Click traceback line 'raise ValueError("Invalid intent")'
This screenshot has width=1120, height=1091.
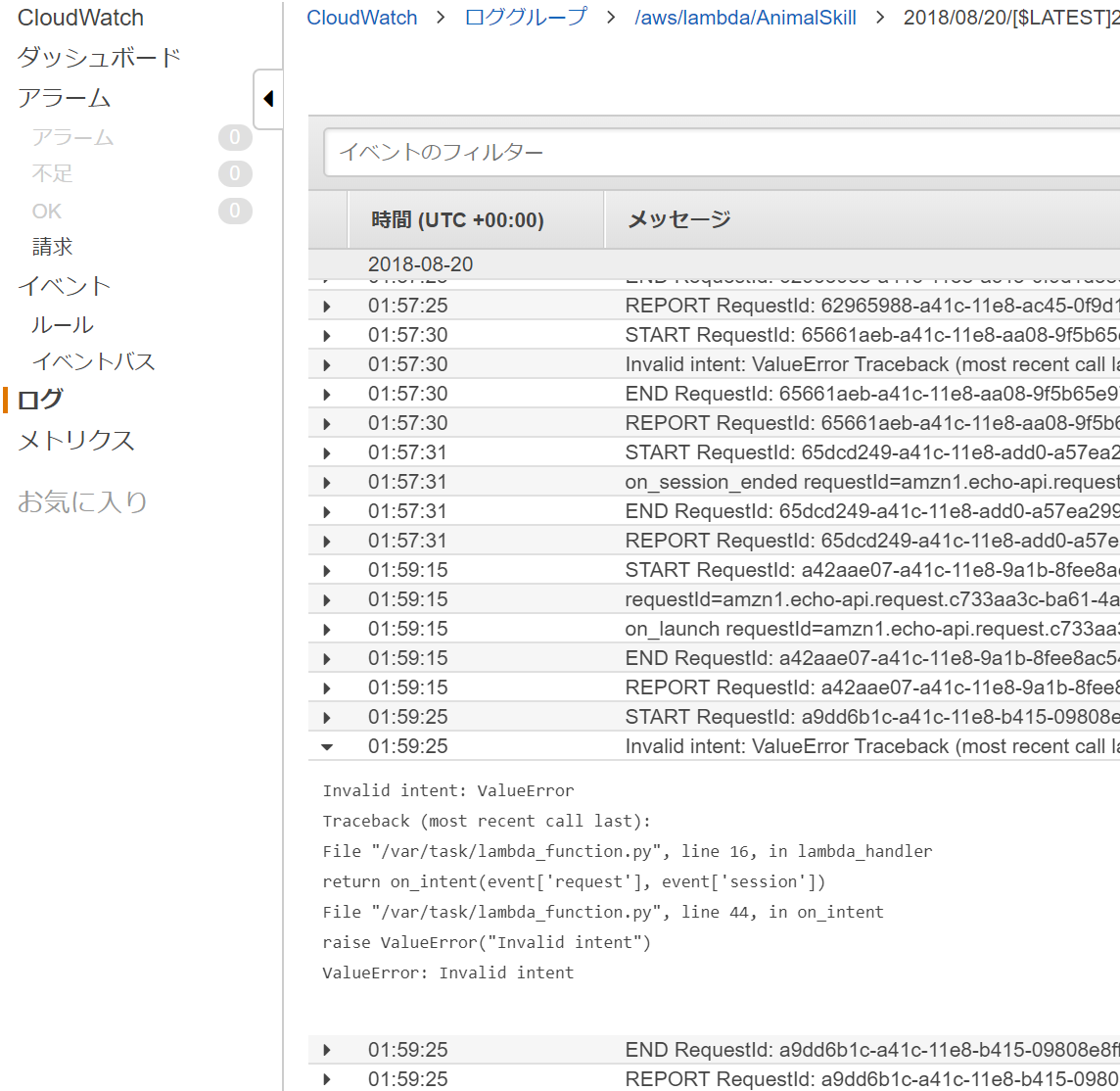(487, 942)
